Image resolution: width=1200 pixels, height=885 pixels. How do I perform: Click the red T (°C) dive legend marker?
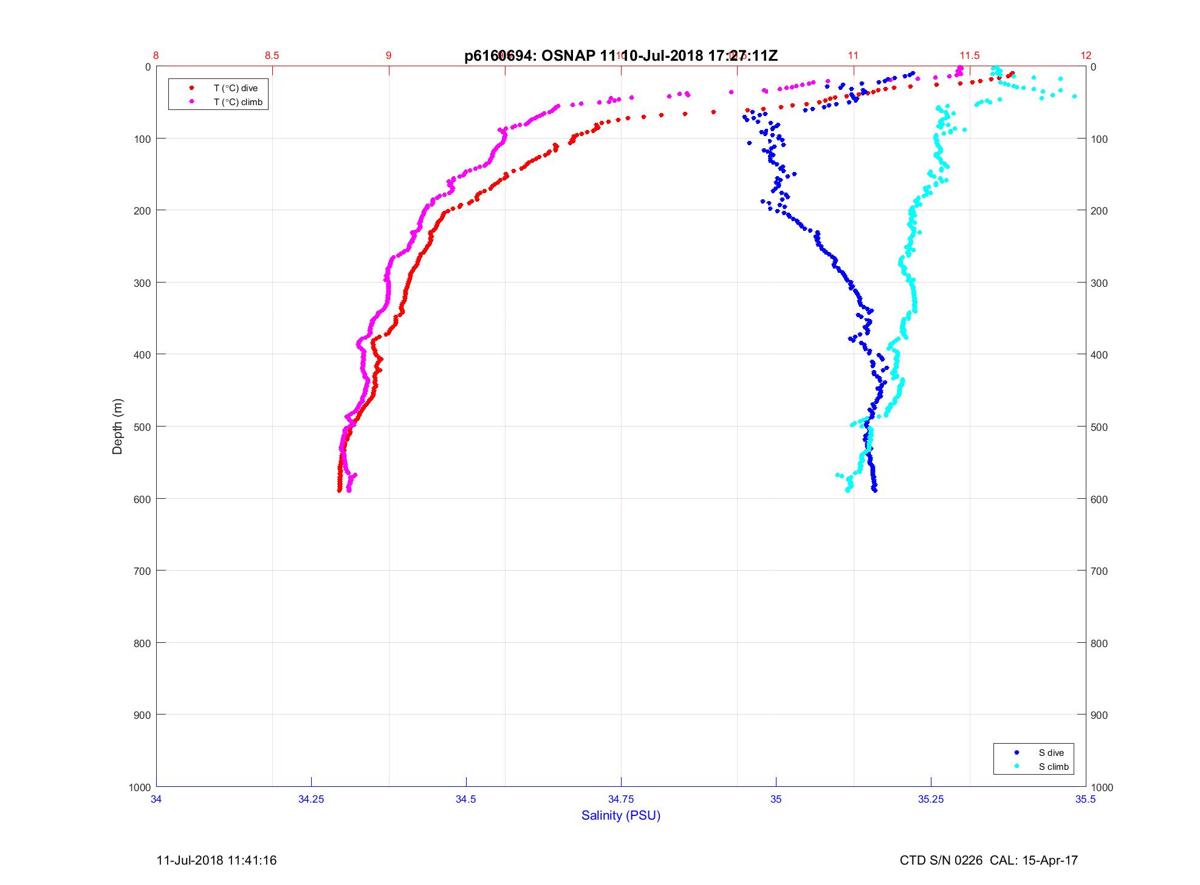pyautogui.click(x=191, y=88)
